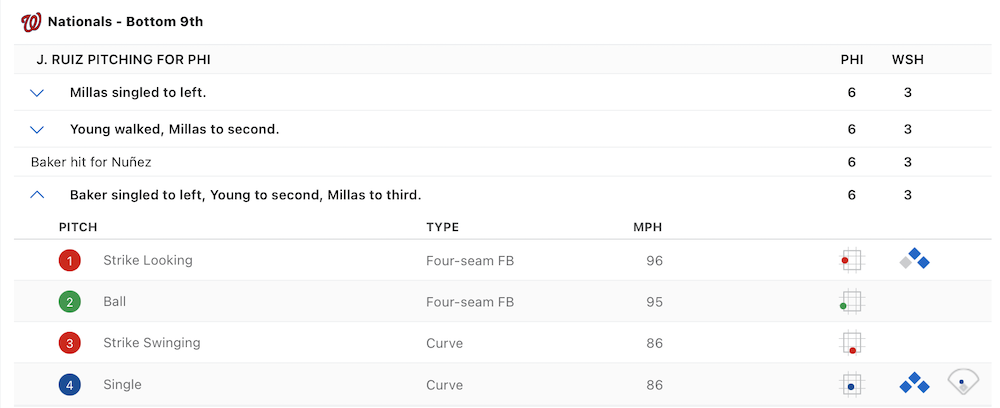
Task: Click base runners diamond on Strike Looking row
Action: point(914,261)
